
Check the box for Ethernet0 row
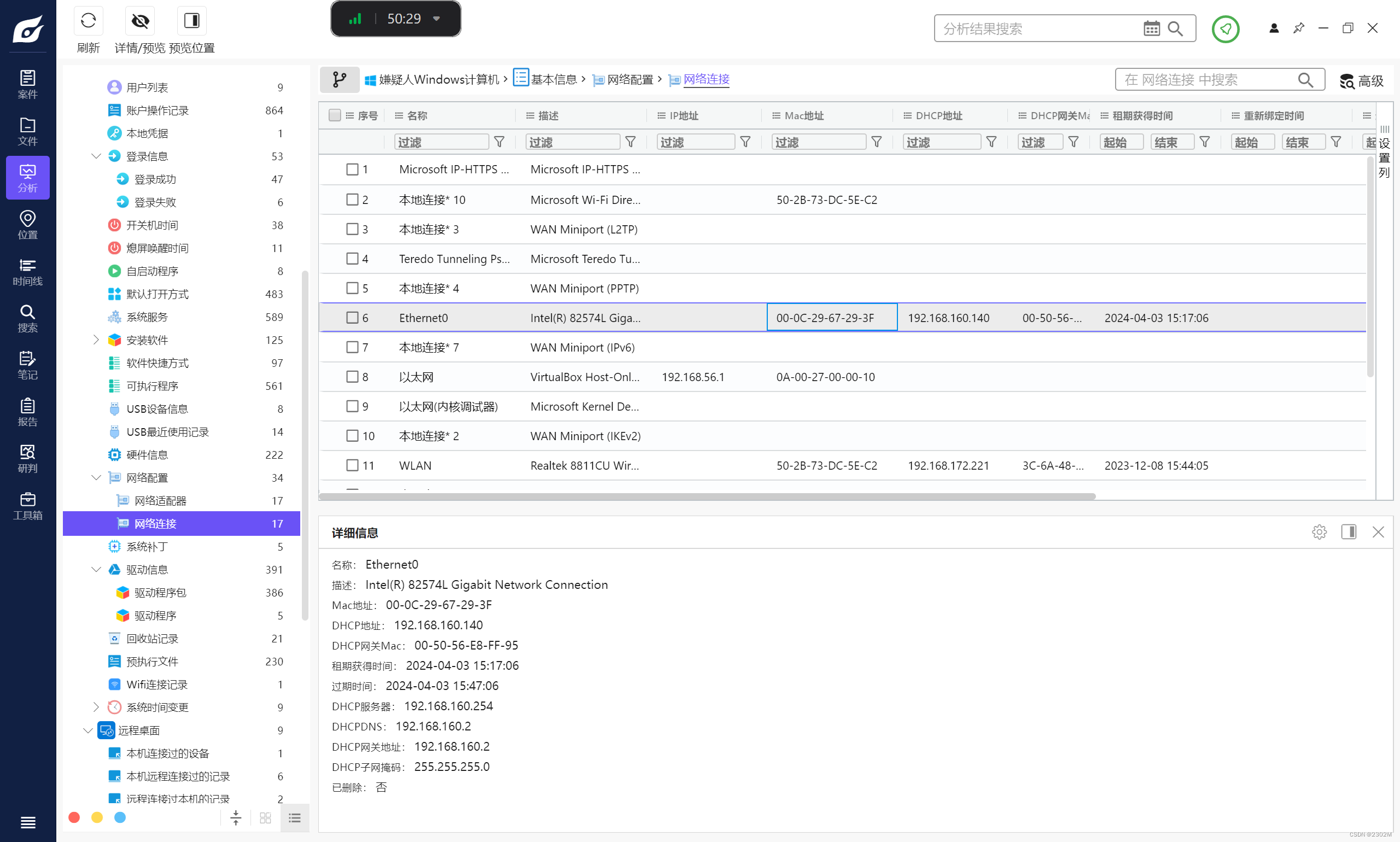352,318
